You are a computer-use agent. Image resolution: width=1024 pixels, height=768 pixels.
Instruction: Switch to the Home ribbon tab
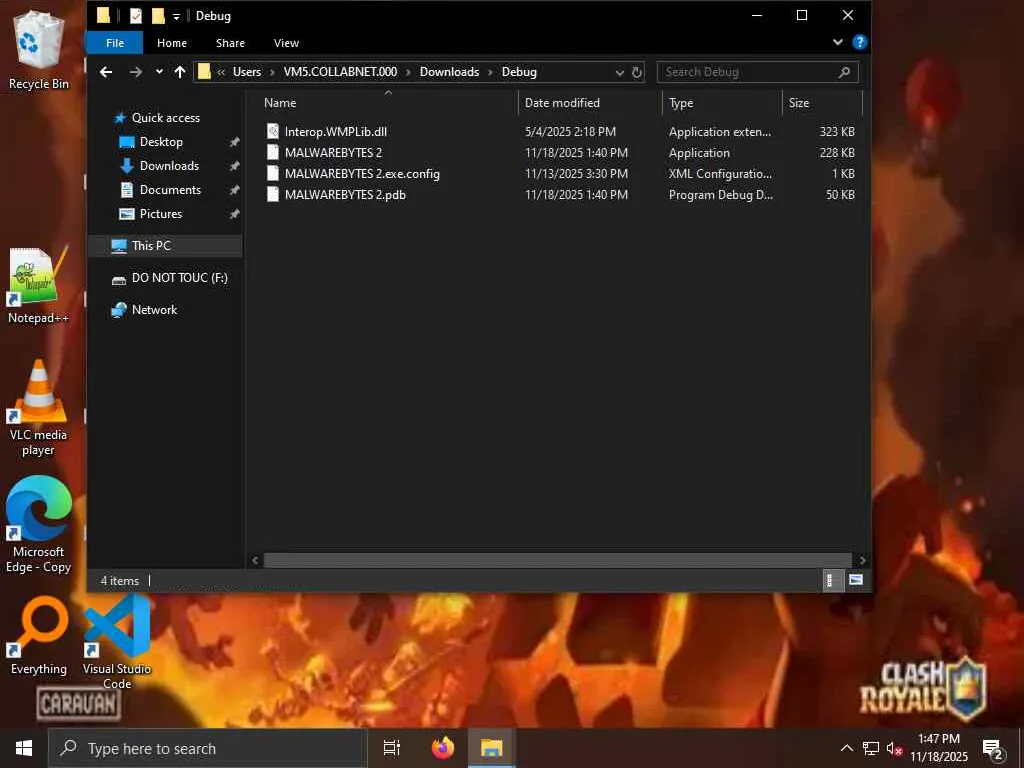tap(172, 43)
